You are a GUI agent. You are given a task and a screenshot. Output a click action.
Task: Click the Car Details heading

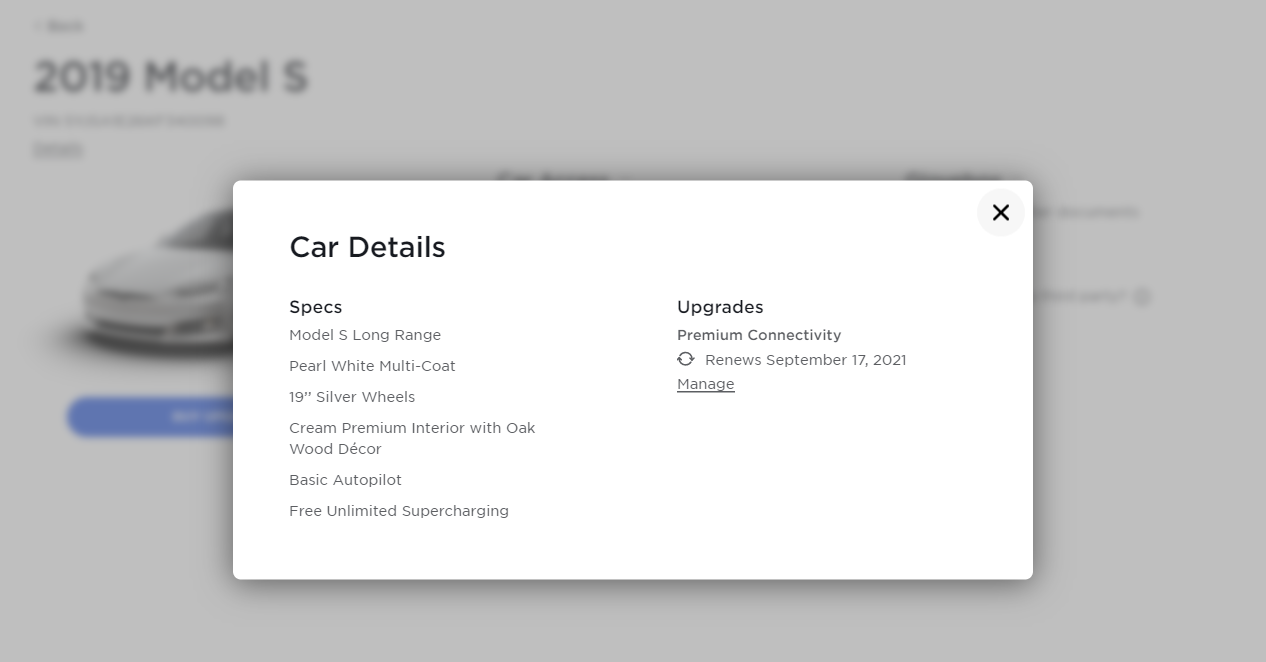tap(367, 247)
